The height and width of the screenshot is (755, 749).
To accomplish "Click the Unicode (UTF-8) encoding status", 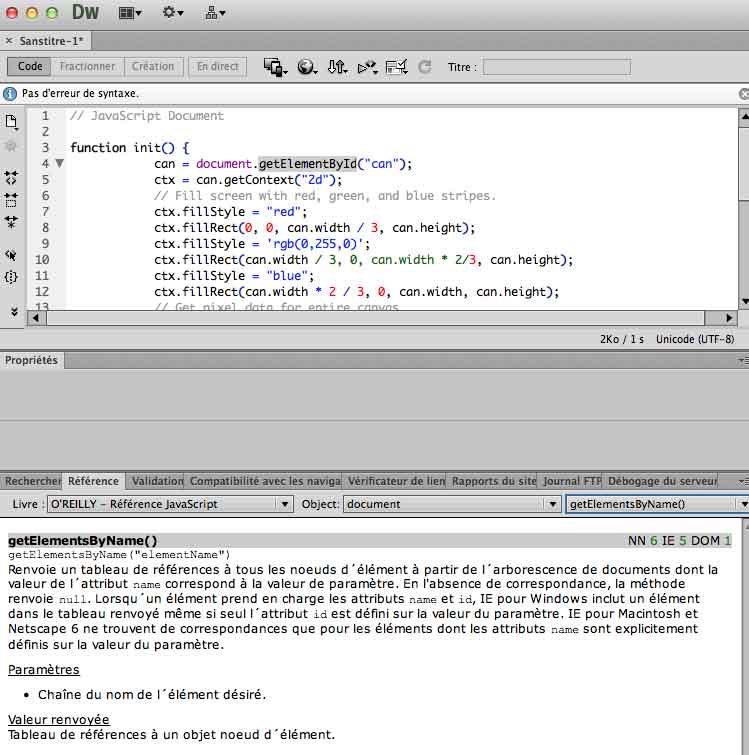I will click(x=695, y=339).
